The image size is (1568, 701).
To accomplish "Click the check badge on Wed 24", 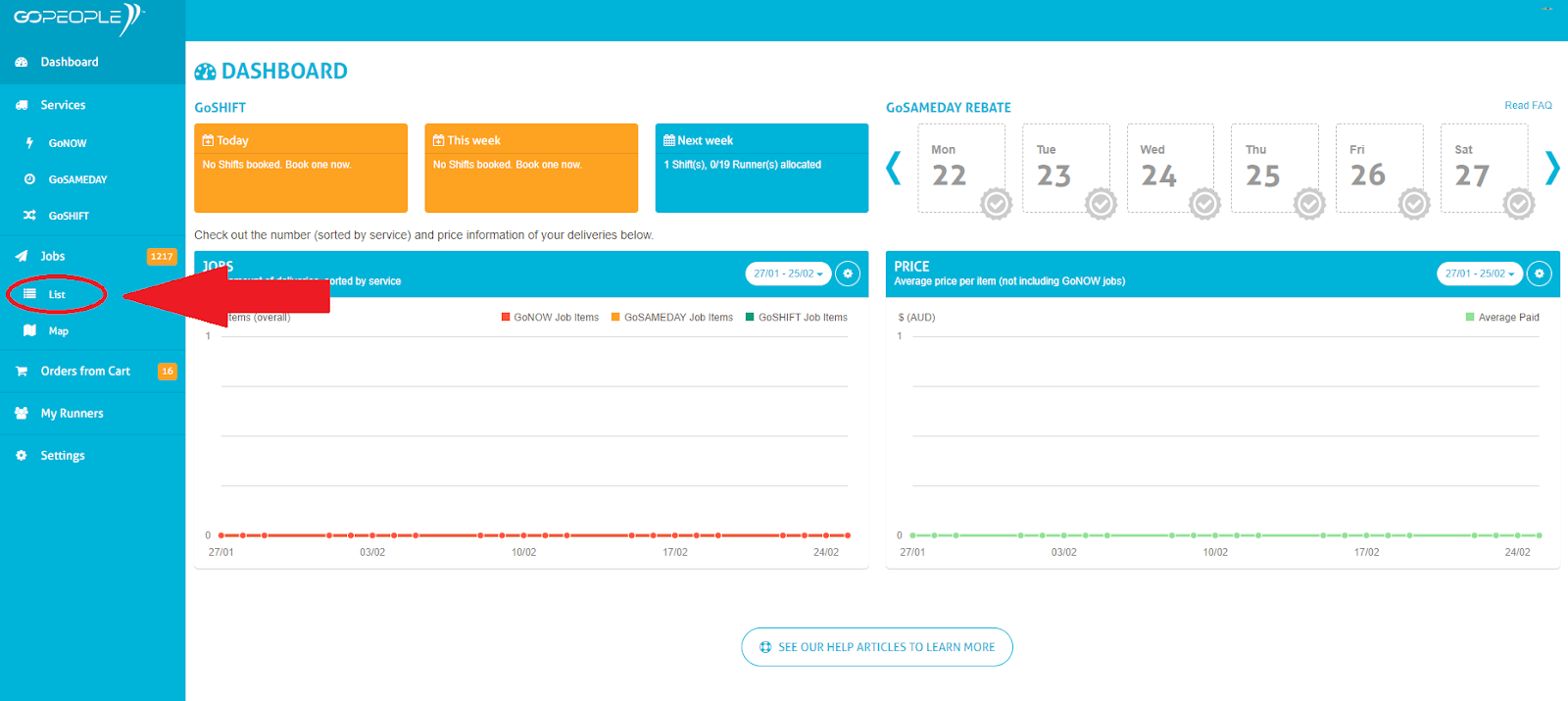I will tap(1205, 204).
